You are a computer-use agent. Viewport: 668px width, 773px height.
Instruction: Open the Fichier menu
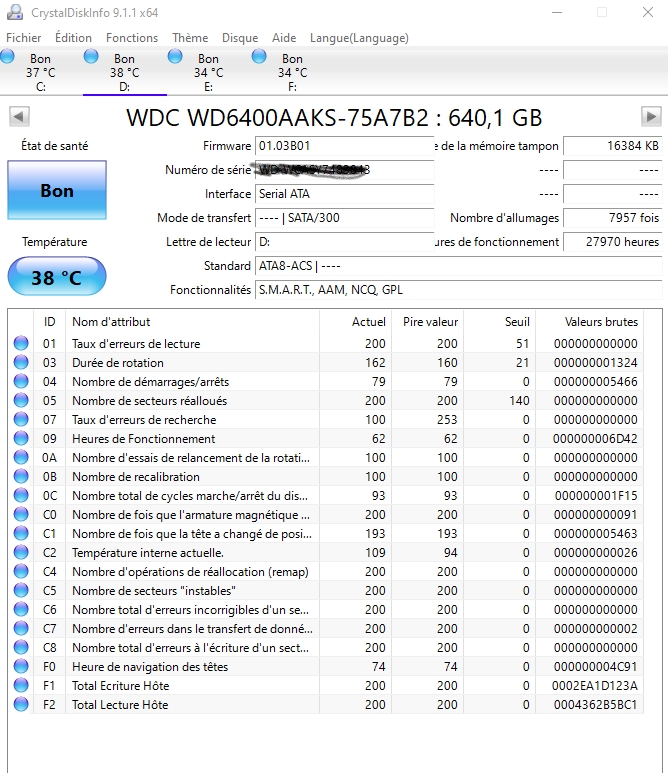[24, 38]
